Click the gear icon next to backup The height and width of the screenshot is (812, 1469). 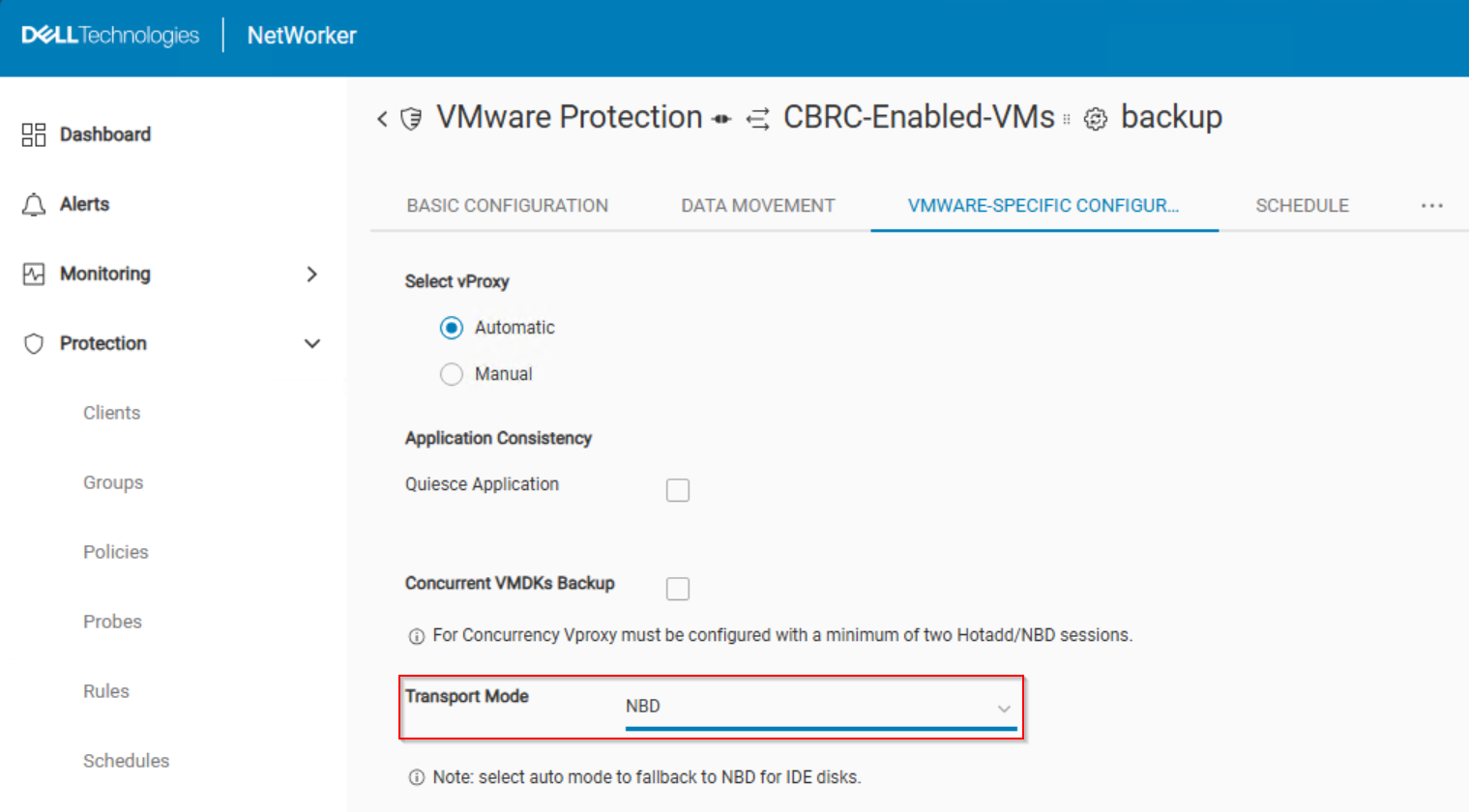tap(1095, 120)
